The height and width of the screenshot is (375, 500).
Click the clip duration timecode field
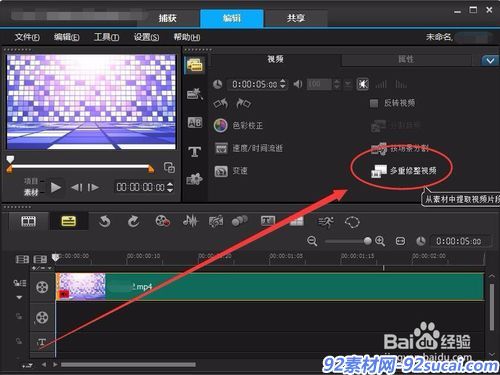pyautogui.click(x=254, y=84)
